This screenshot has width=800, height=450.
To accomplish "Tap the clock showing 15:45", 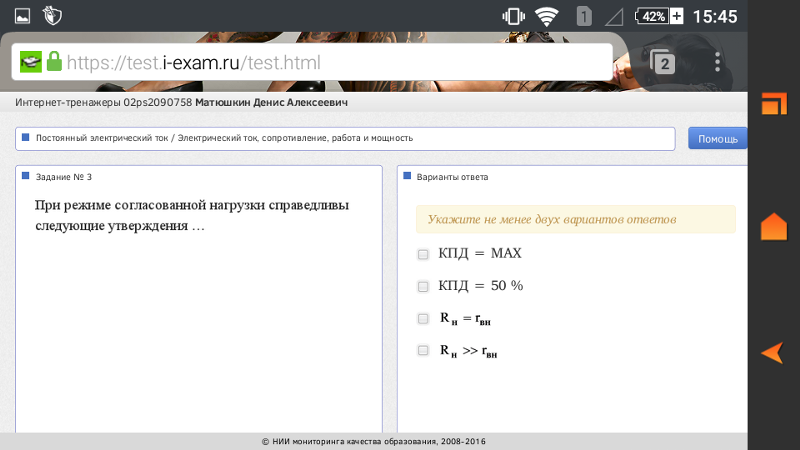I will (x=714, y=17).
